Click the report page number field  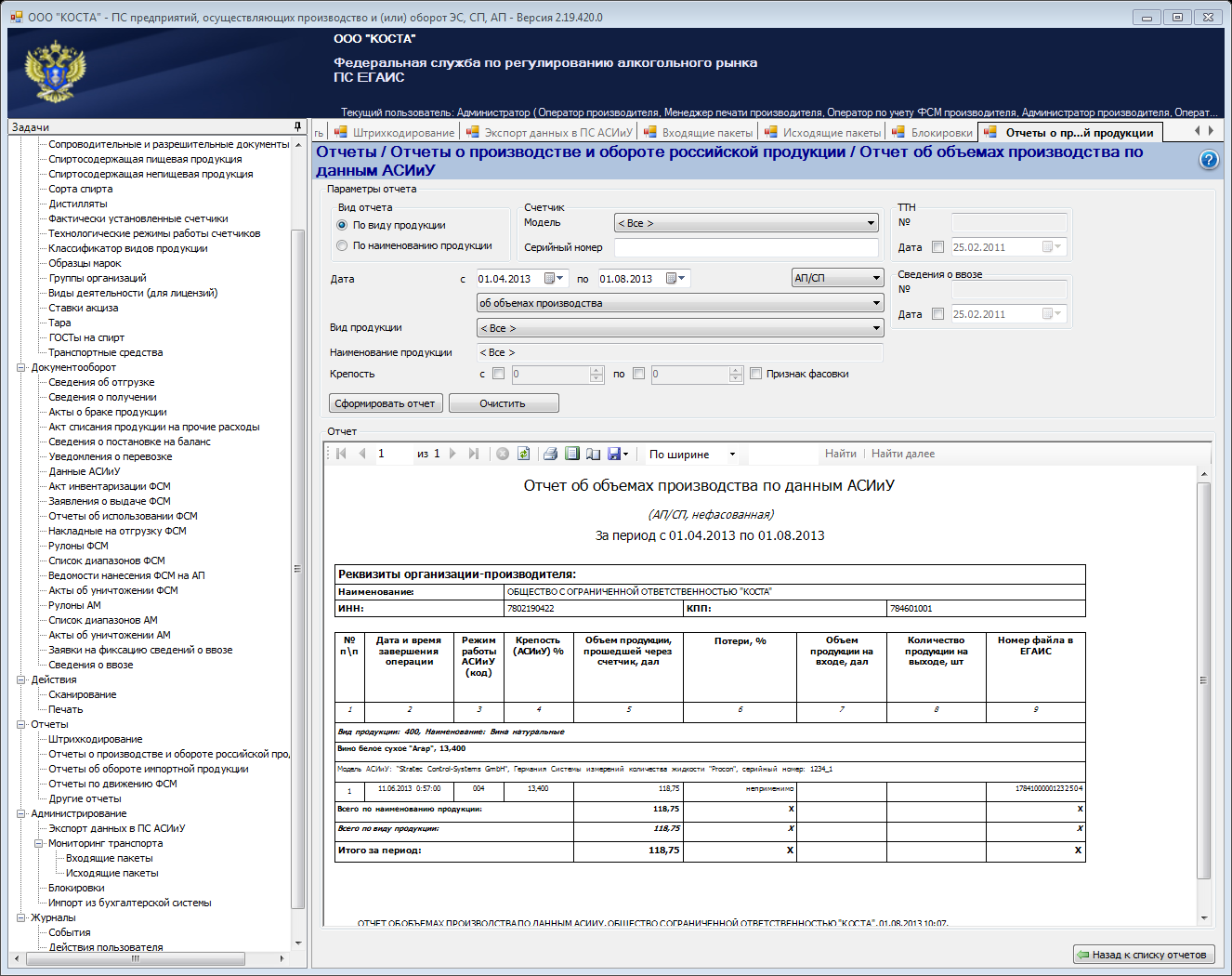(x=393, y=454)
